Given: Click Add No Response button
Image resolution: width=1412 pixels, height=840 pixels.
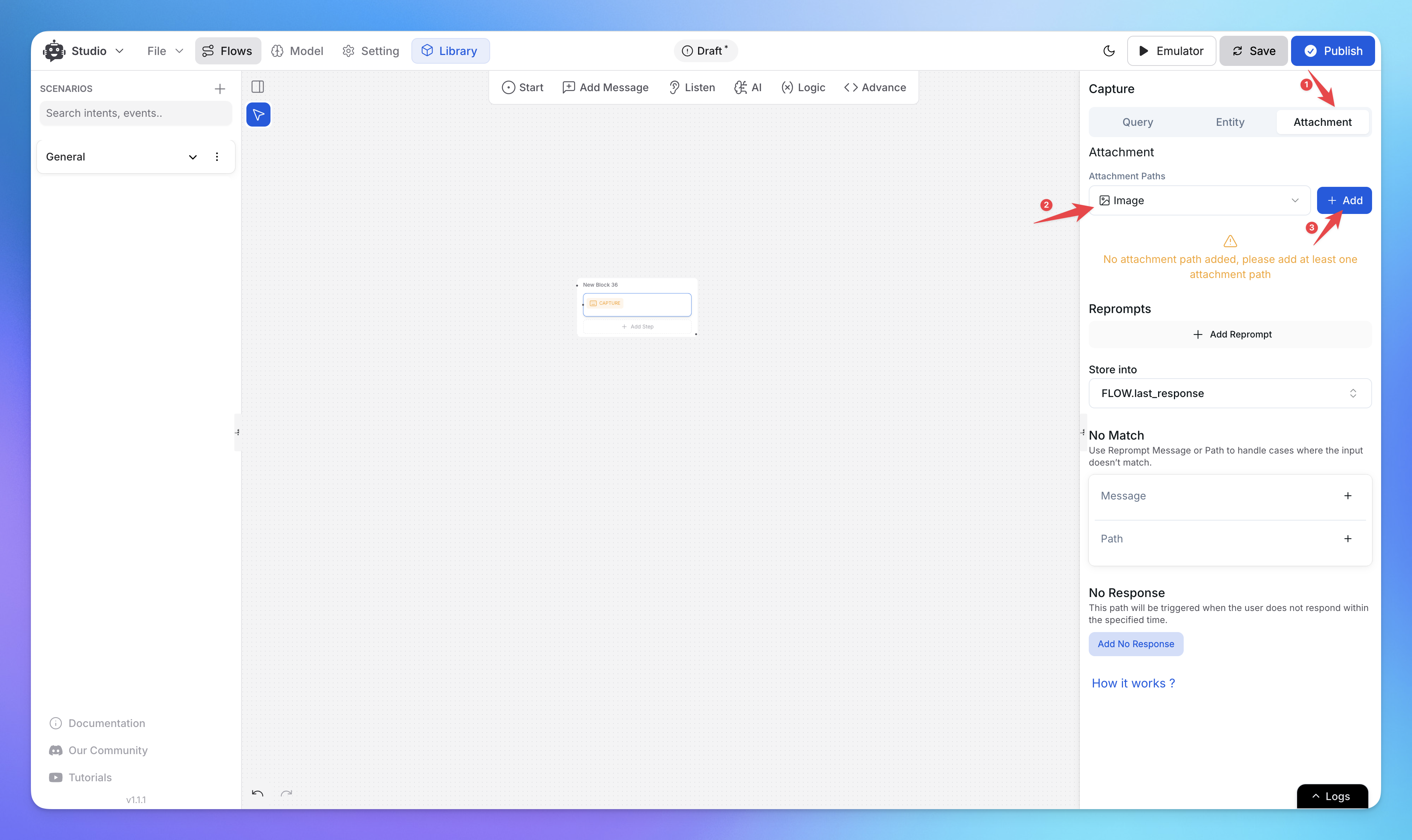Looking at the screenshot, I should (1136, 644).
